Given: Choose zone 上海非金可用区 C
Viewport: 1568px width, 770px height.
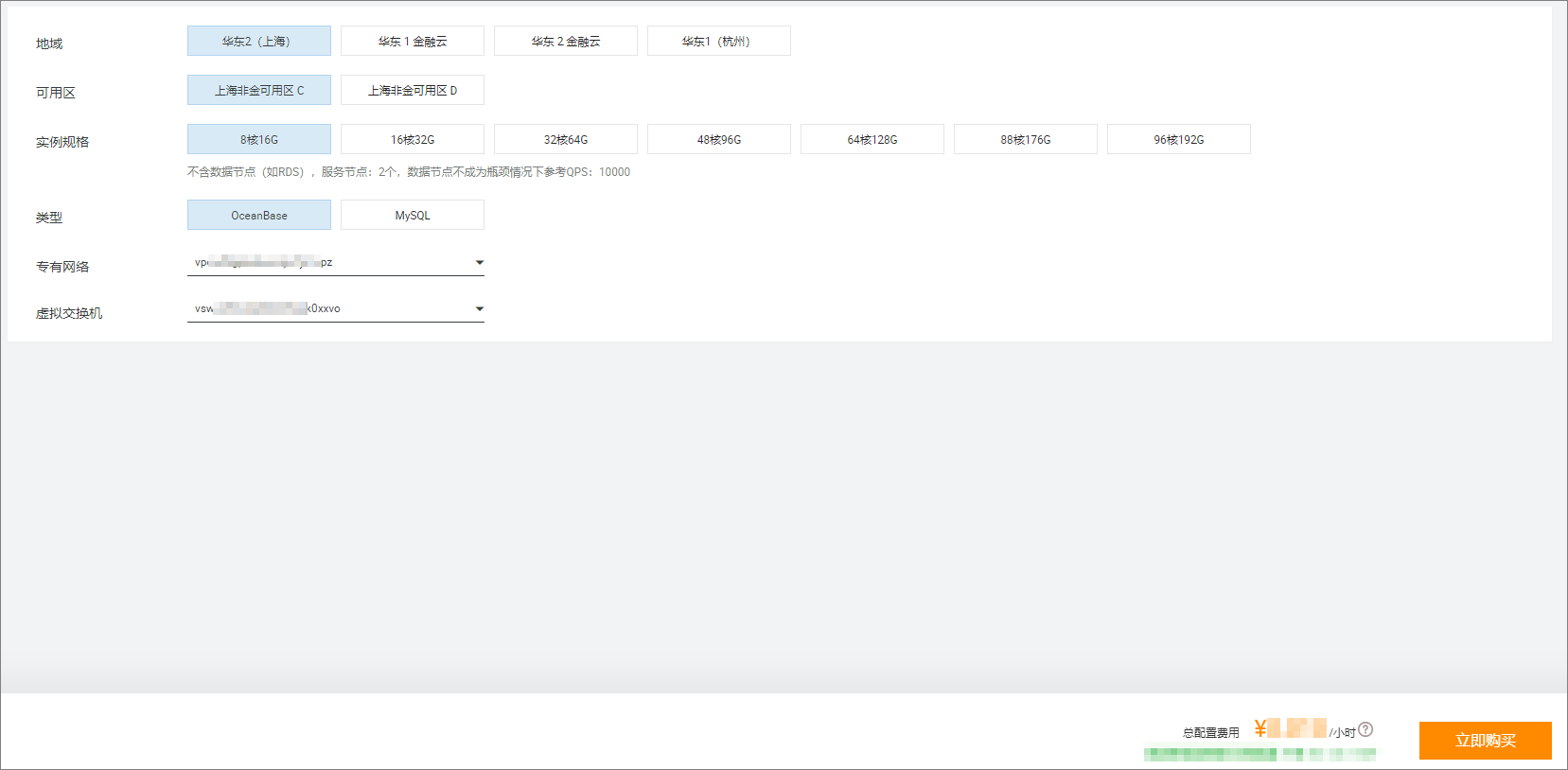Looking at the screenshot, I should pos(259,90).
